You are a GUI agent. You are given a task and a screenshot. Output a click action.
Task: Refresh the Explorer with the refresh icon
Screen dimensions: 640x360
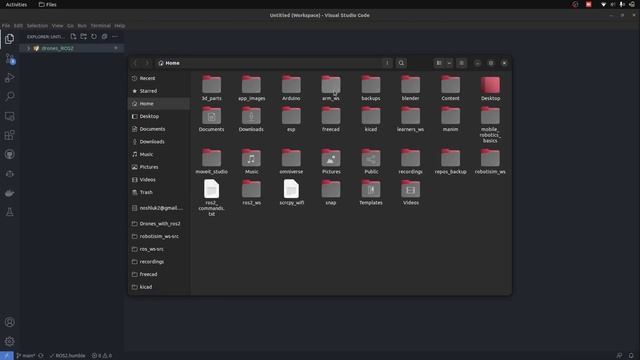(x=94, y=36)
